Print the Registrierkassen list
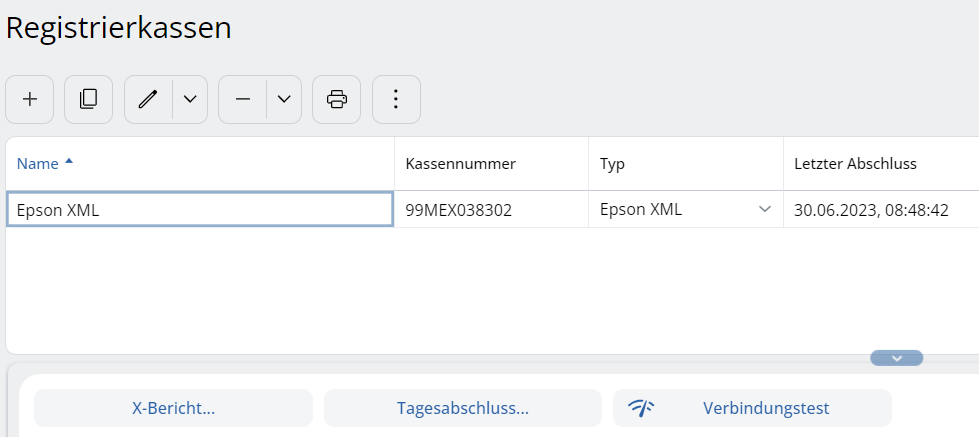This screenshot has width=979, height=437. click(x=337, y=99)
